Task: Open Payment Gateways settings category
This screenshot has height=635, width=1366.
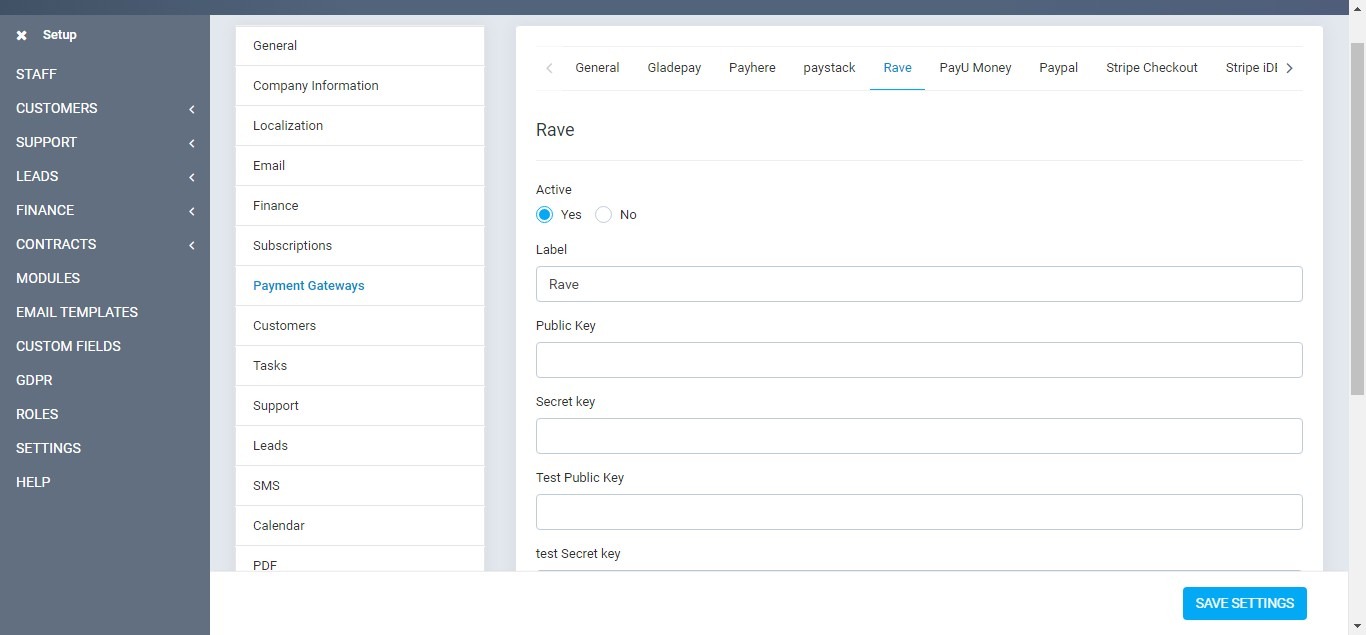Action: [309, 285]
